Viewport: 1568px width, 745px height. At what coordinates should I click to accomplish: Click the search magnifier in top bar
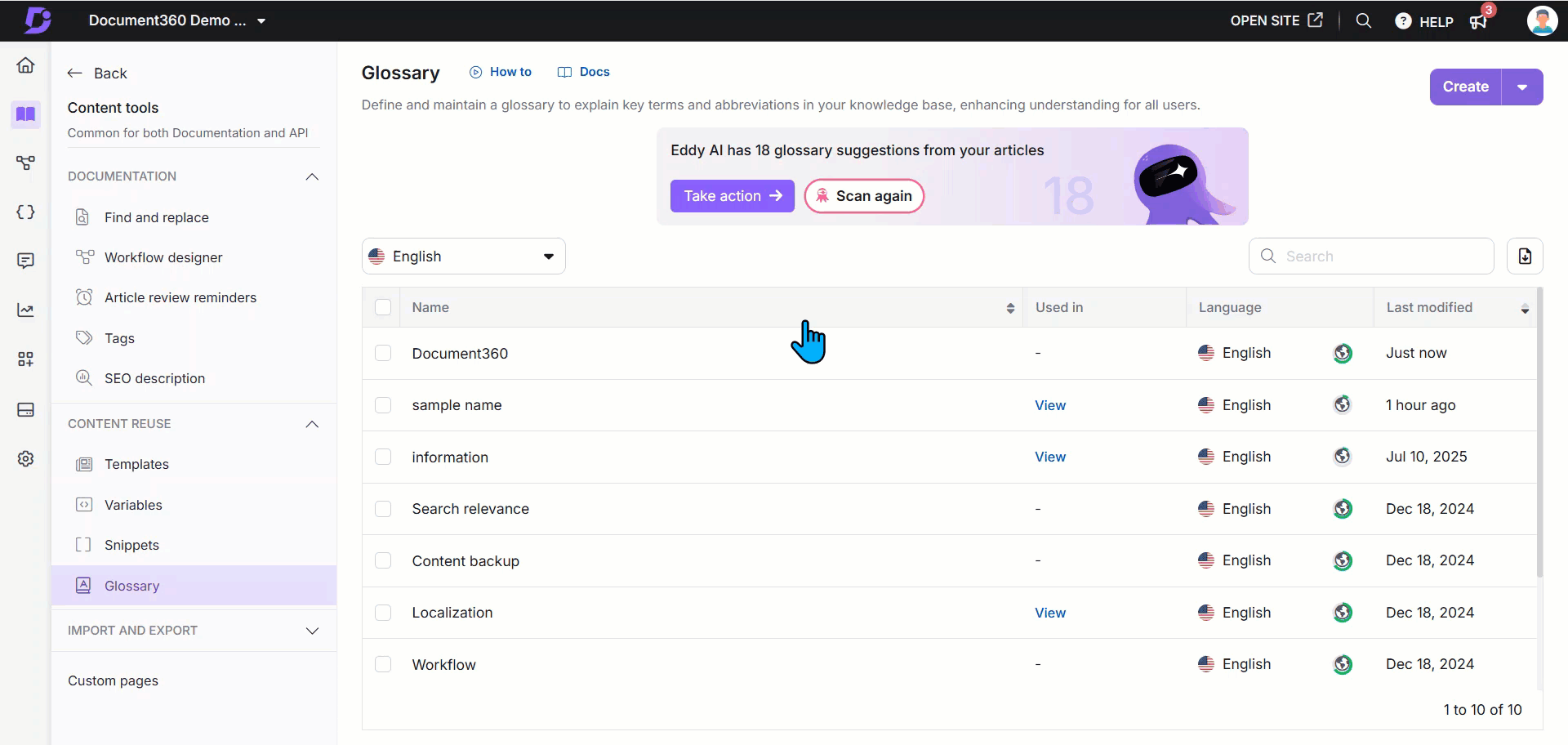[x=1364, y=20]
